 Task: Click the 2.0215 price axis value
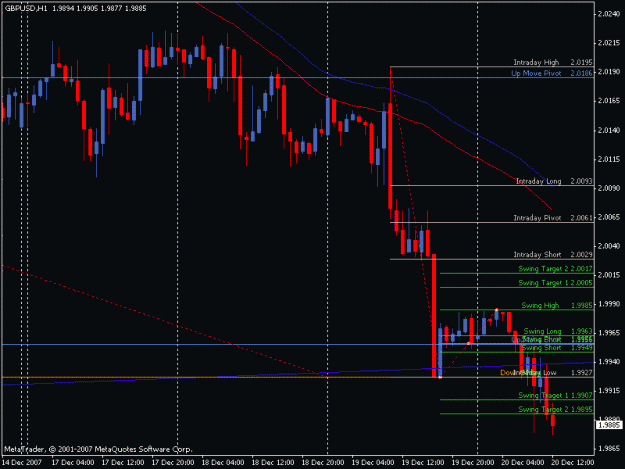609,43
